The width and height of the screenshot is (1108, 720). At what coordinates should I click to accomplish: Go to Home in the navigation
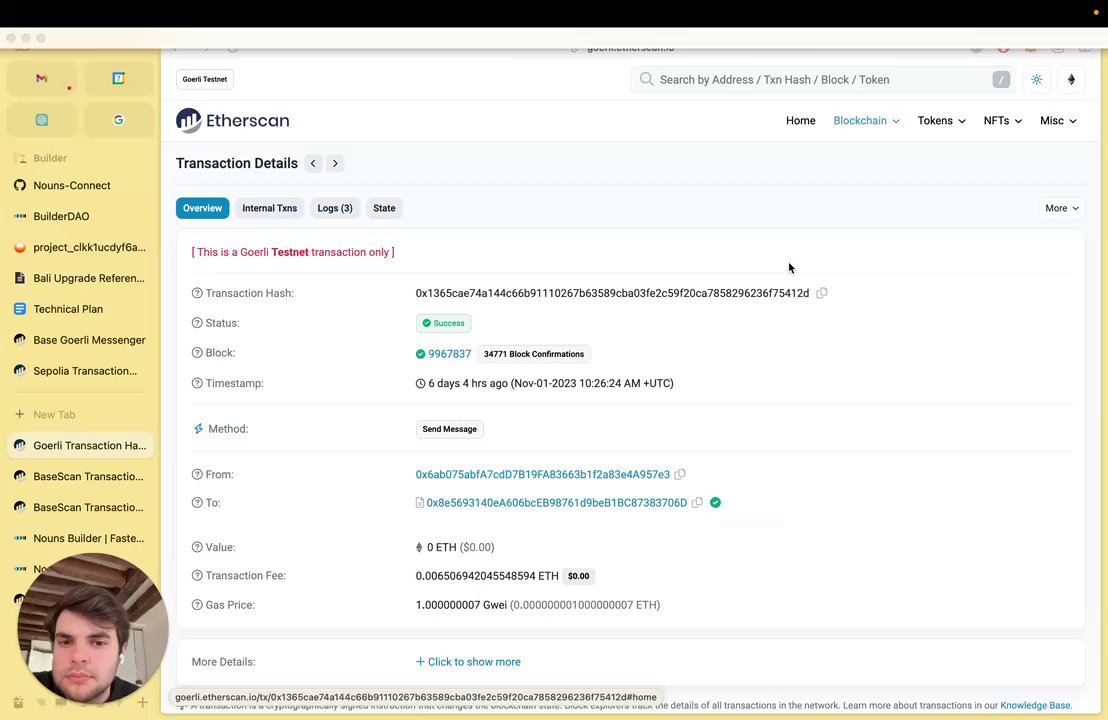(x=801, y=121)
